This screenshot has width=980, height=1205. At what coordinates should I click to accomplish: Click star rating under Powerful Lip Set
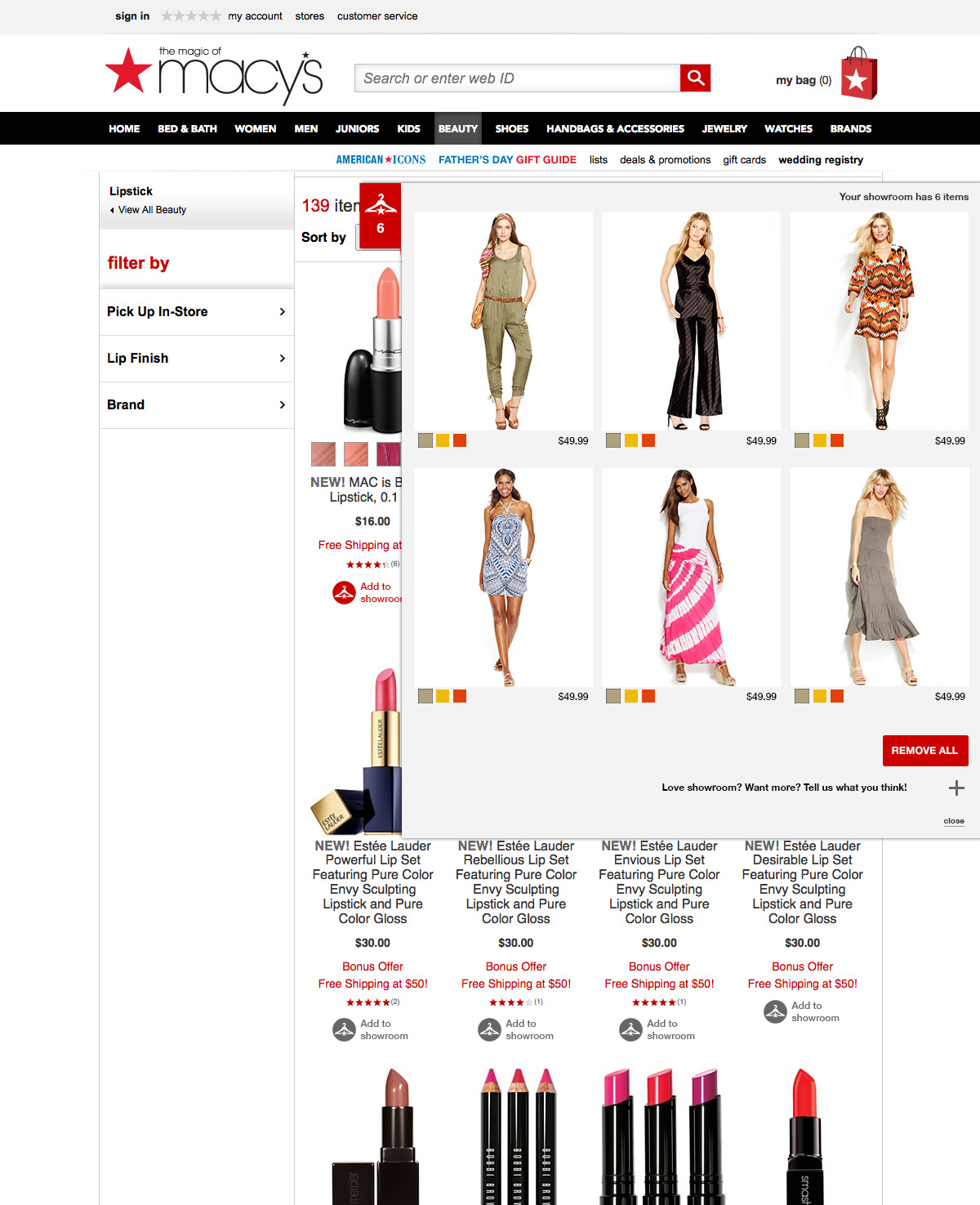coord(367,1002)
